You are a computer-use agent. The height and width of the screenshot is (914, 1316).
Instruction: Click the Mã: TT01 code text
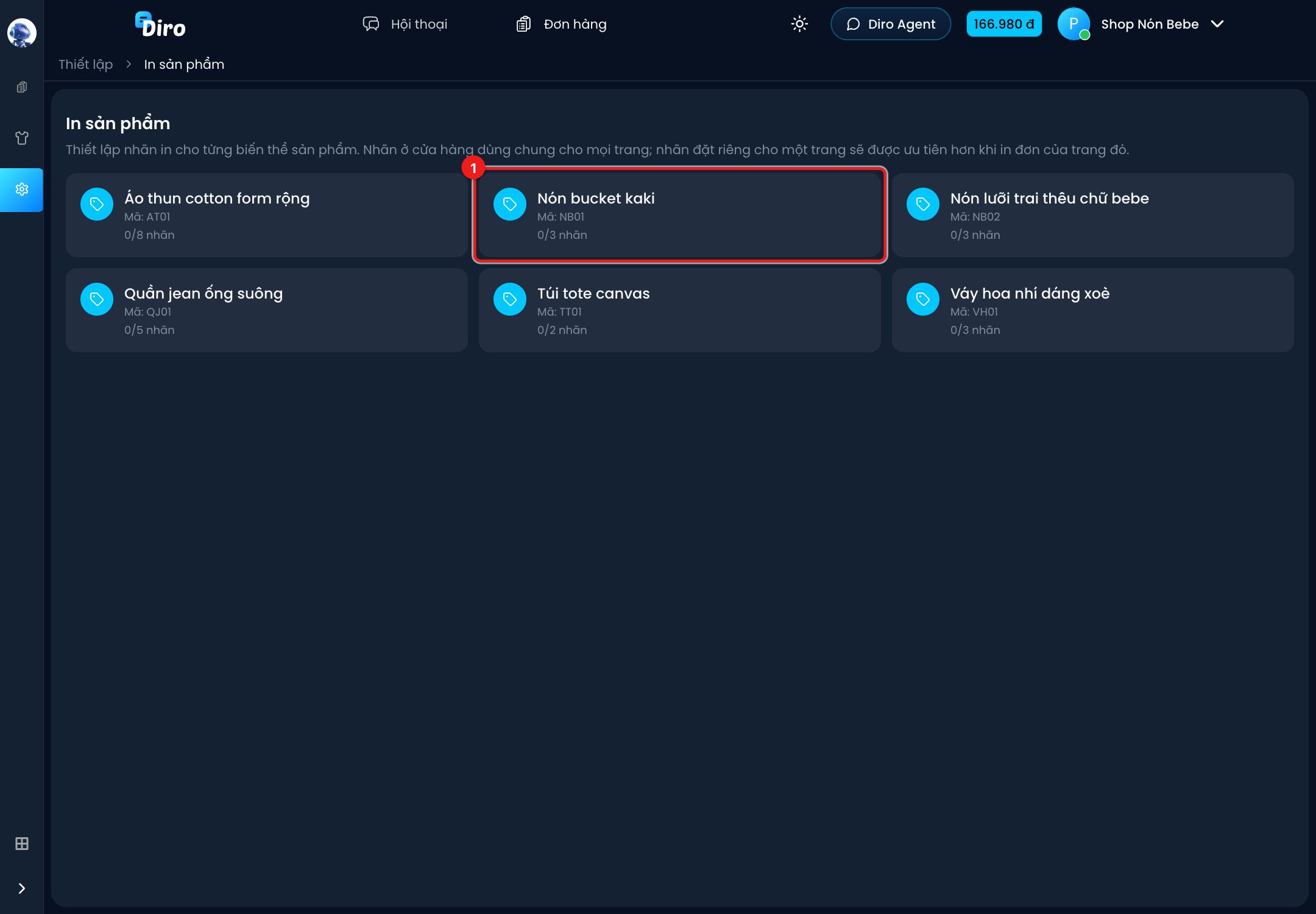pyautogui.click(x=559, y=312)
